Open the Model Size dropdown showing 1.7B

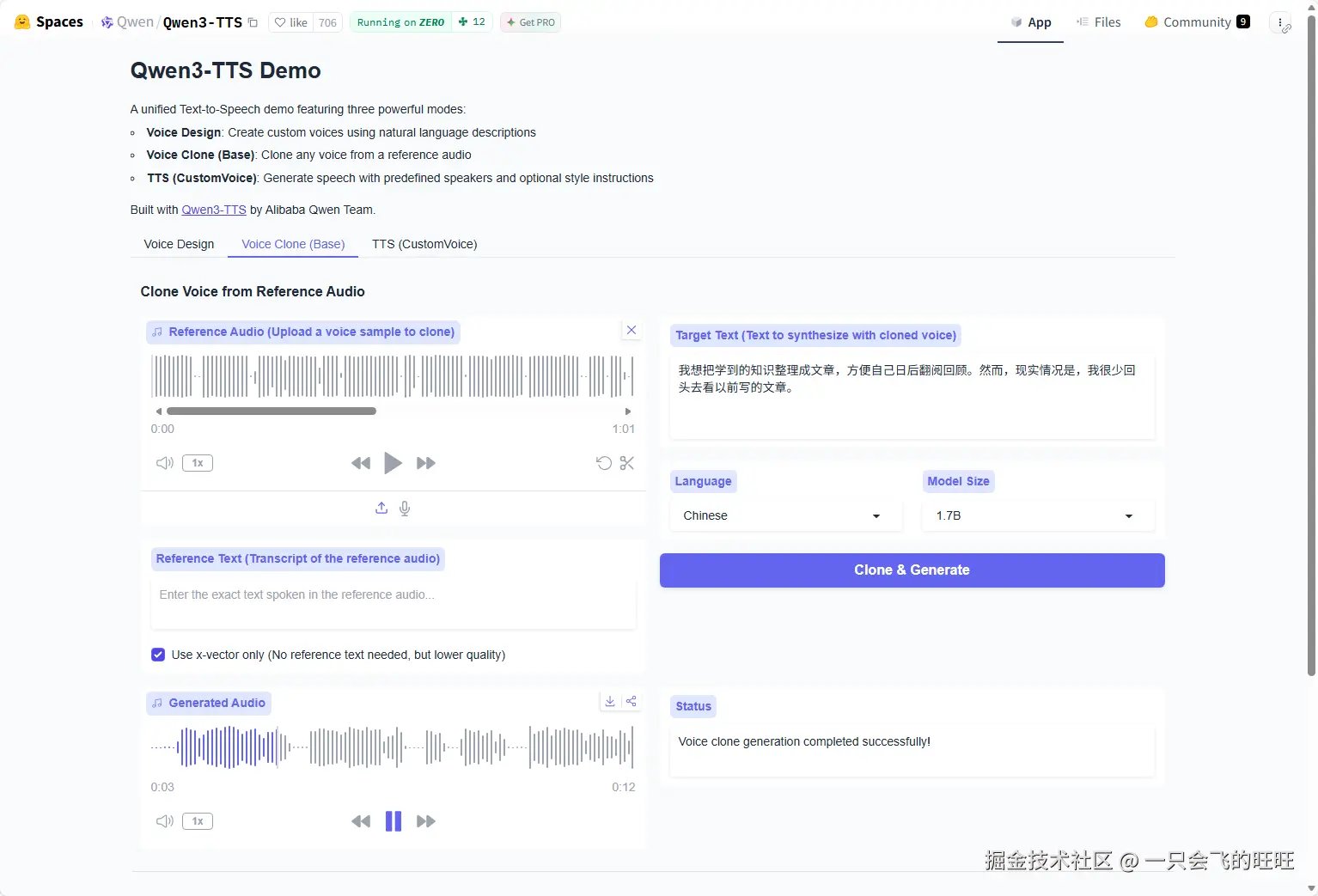(1038, 515)
